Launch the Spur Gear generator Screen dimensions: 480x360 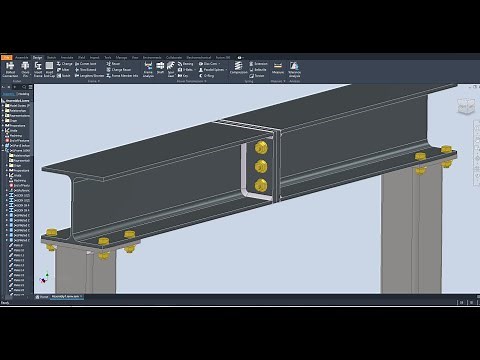click(171, 69)
